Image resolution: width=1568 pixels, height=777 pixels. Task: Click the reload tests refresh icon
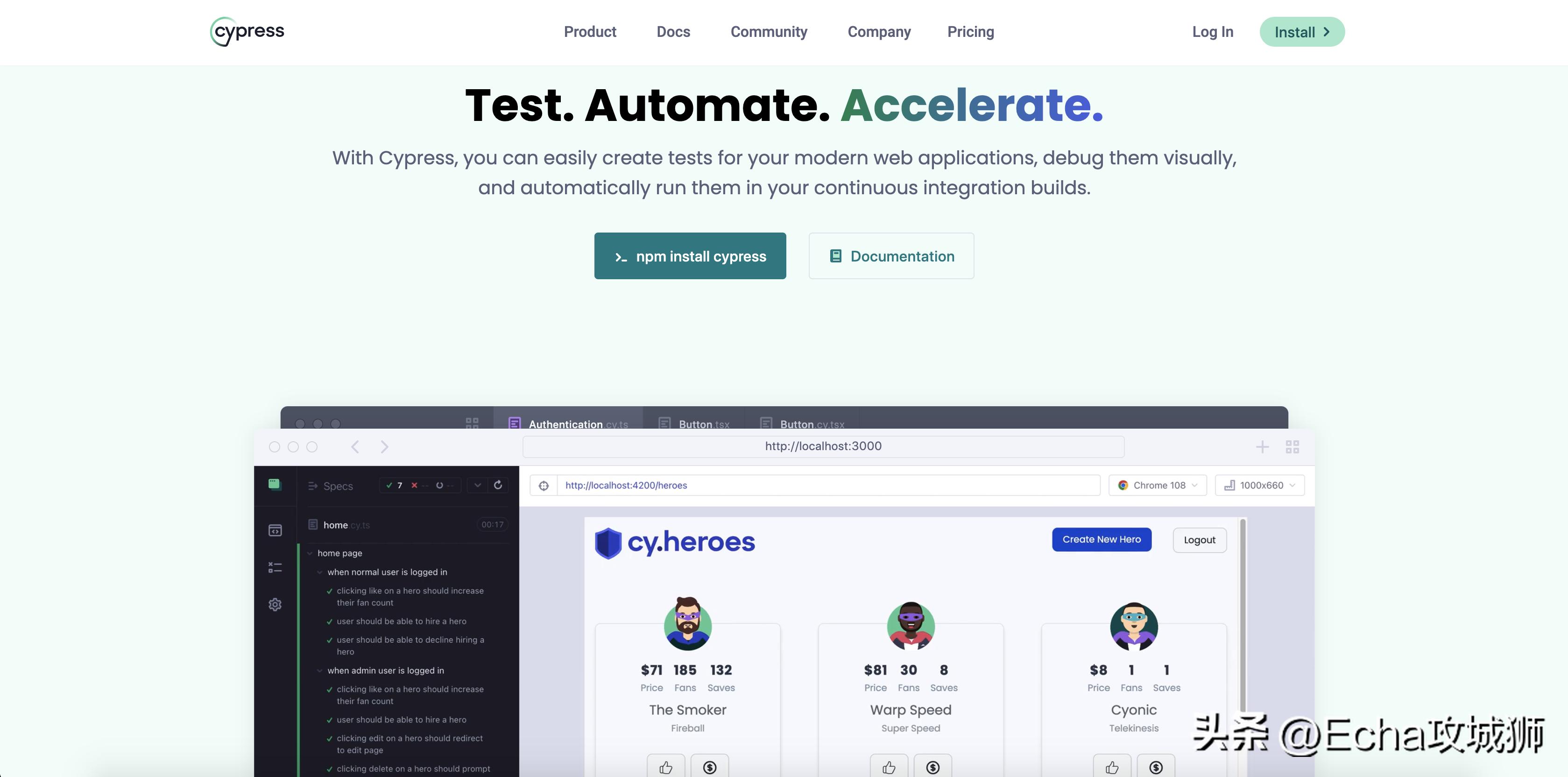click(498, 485)
